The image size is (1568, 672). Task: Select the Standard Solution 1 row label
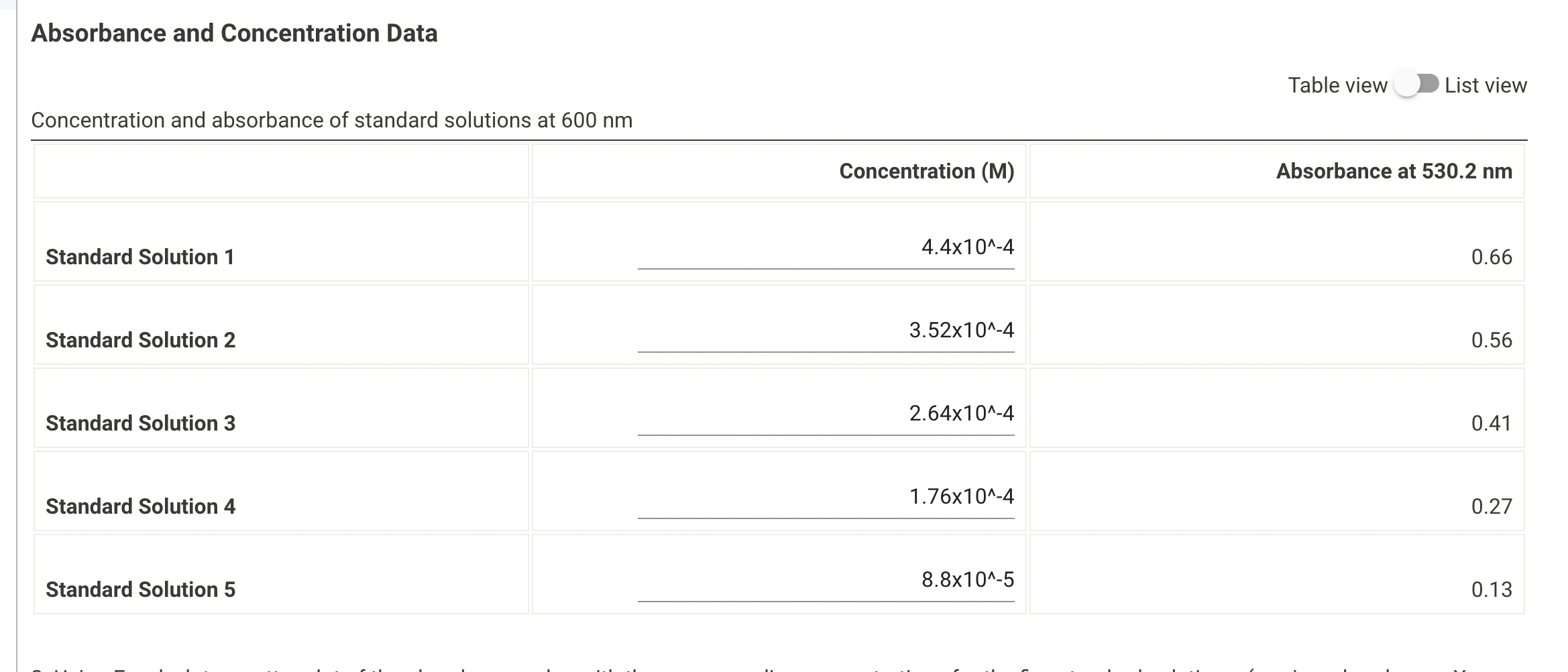[140, 256]
